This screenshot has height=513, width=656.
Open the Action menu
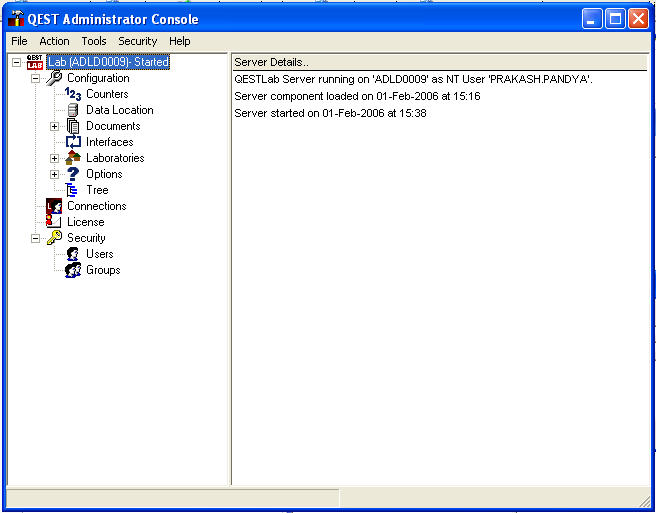pyautogui.click(x=54, y=41)
